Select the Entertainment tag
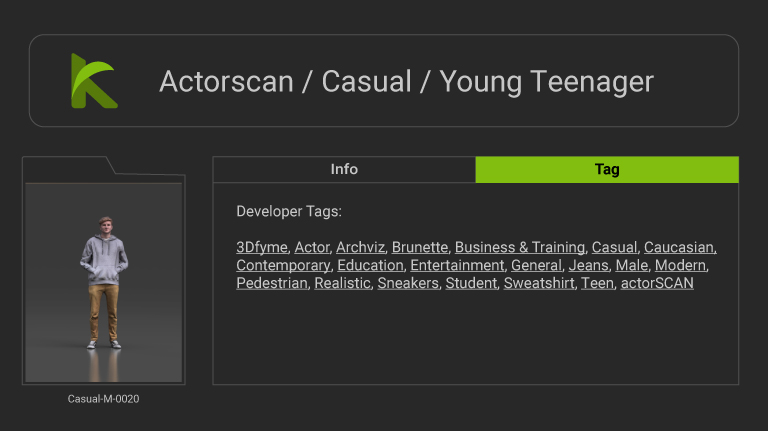This screenshot has height=431, width=768. 457,265
